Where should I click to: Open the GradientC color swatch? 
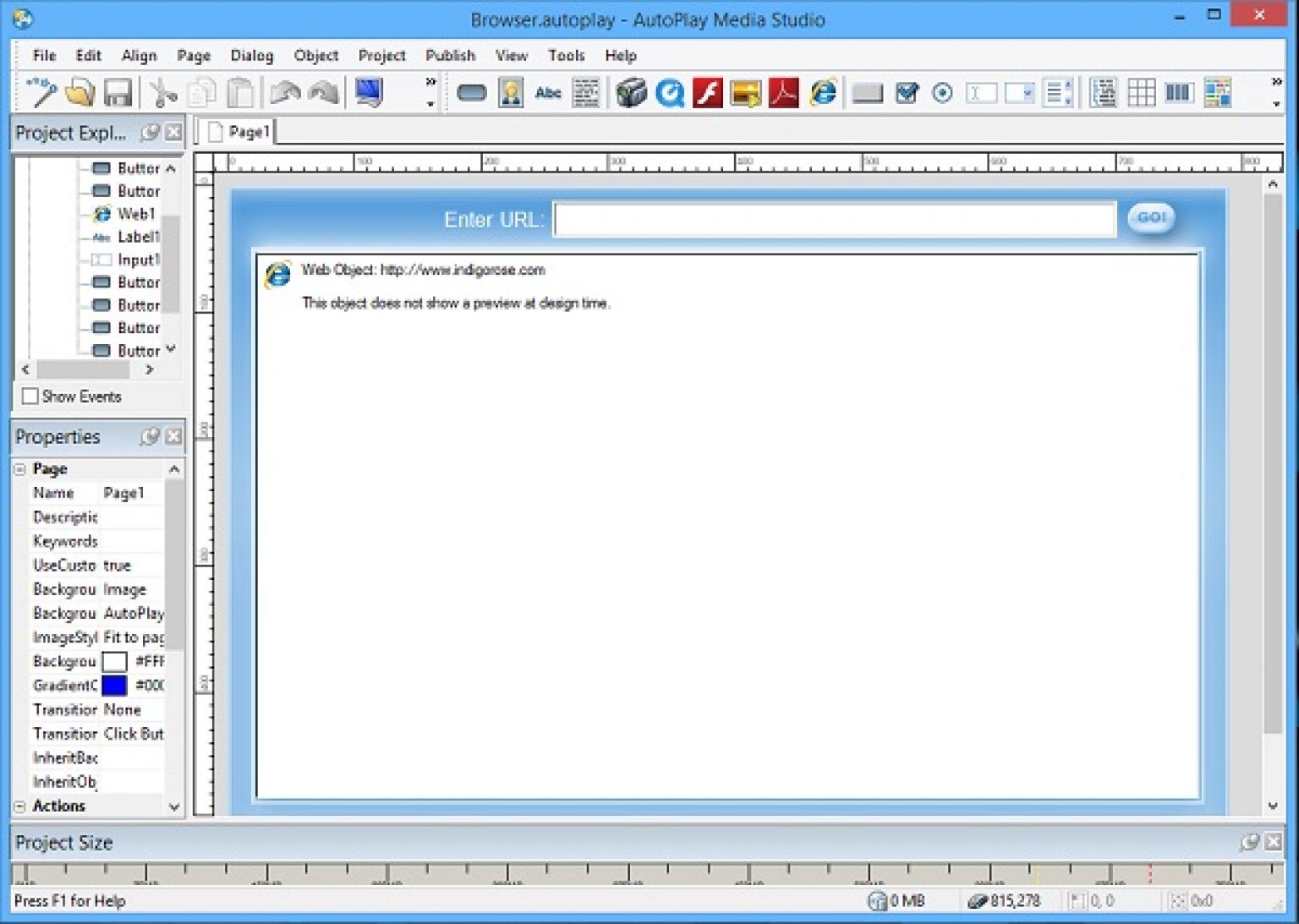click(115, 686)
